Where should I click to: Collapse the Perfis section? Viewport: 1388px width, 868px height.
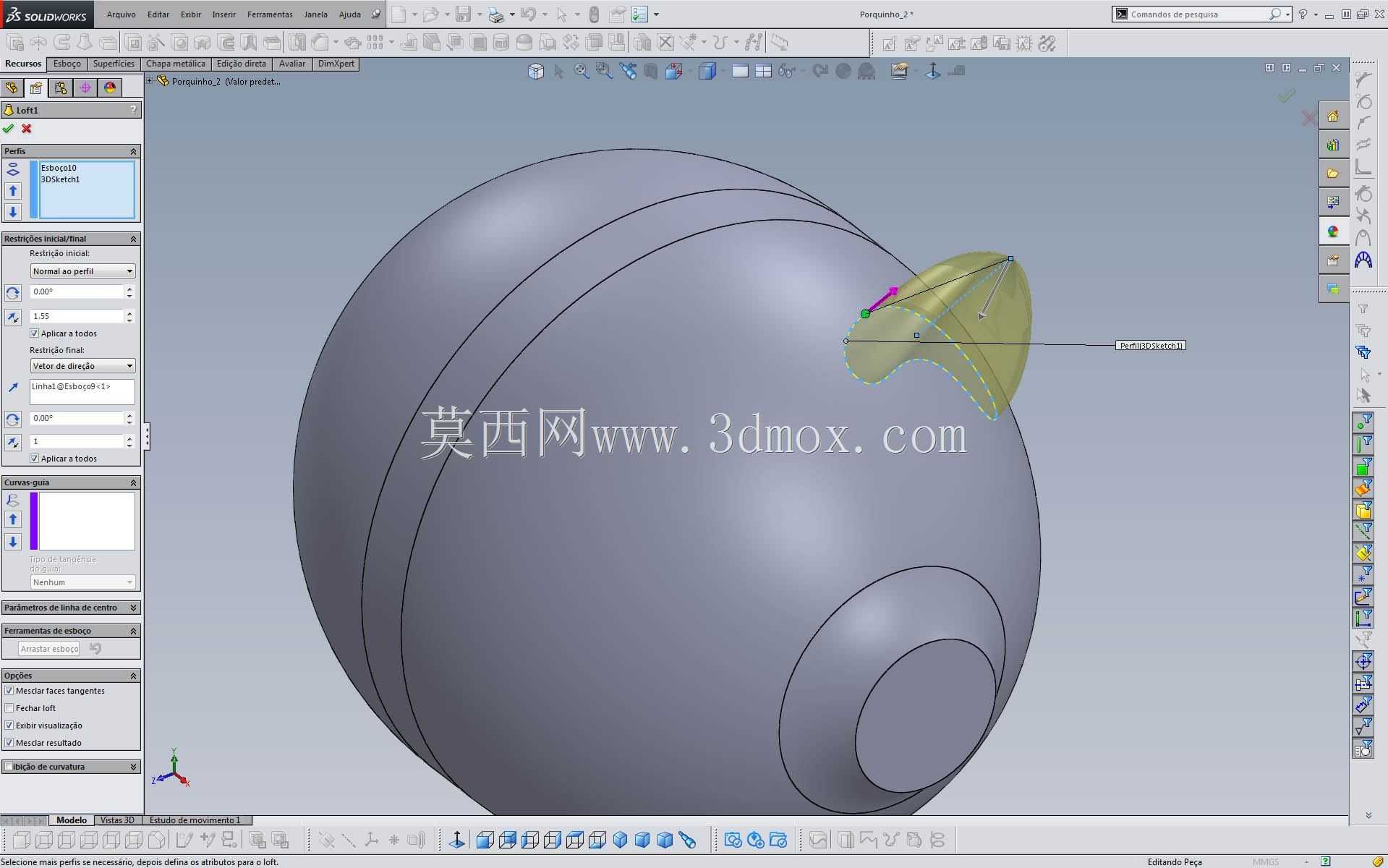point(133,151)
